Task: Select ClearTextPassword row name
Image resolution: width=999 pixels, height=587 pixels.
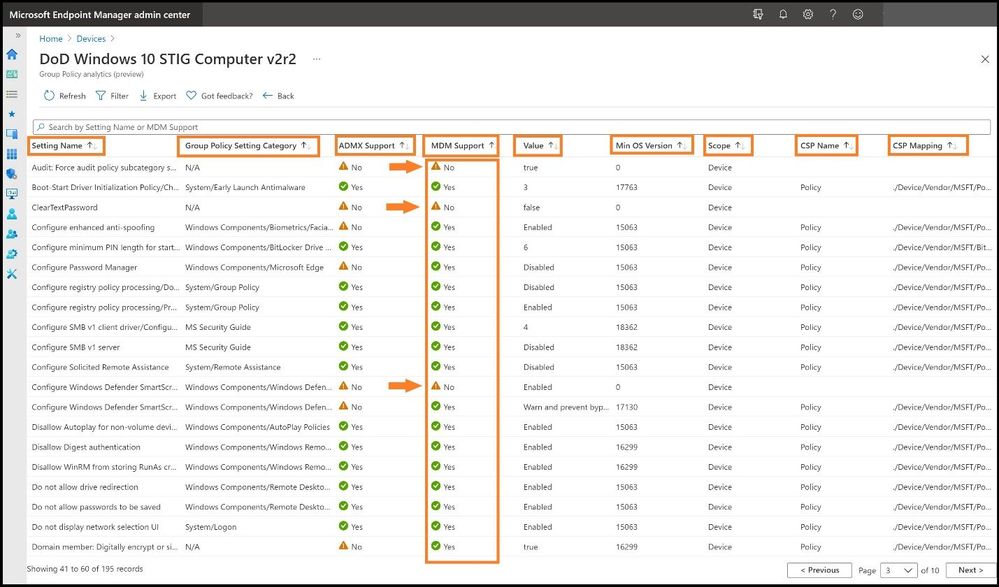Action: point(64,207)
